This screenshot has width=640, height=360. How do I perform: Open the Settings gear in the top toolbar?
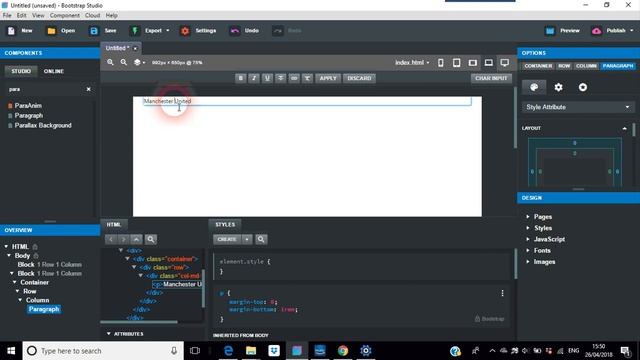coord(185,31)
